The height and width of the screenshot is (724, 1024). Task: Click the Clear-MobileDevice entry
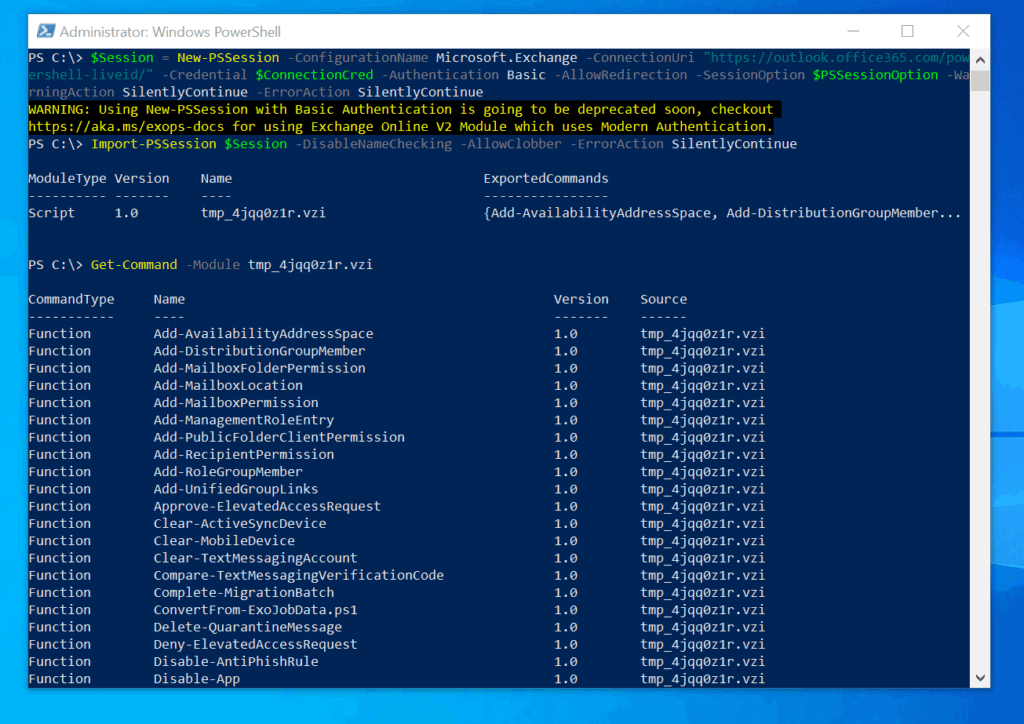tap(224, 541)
